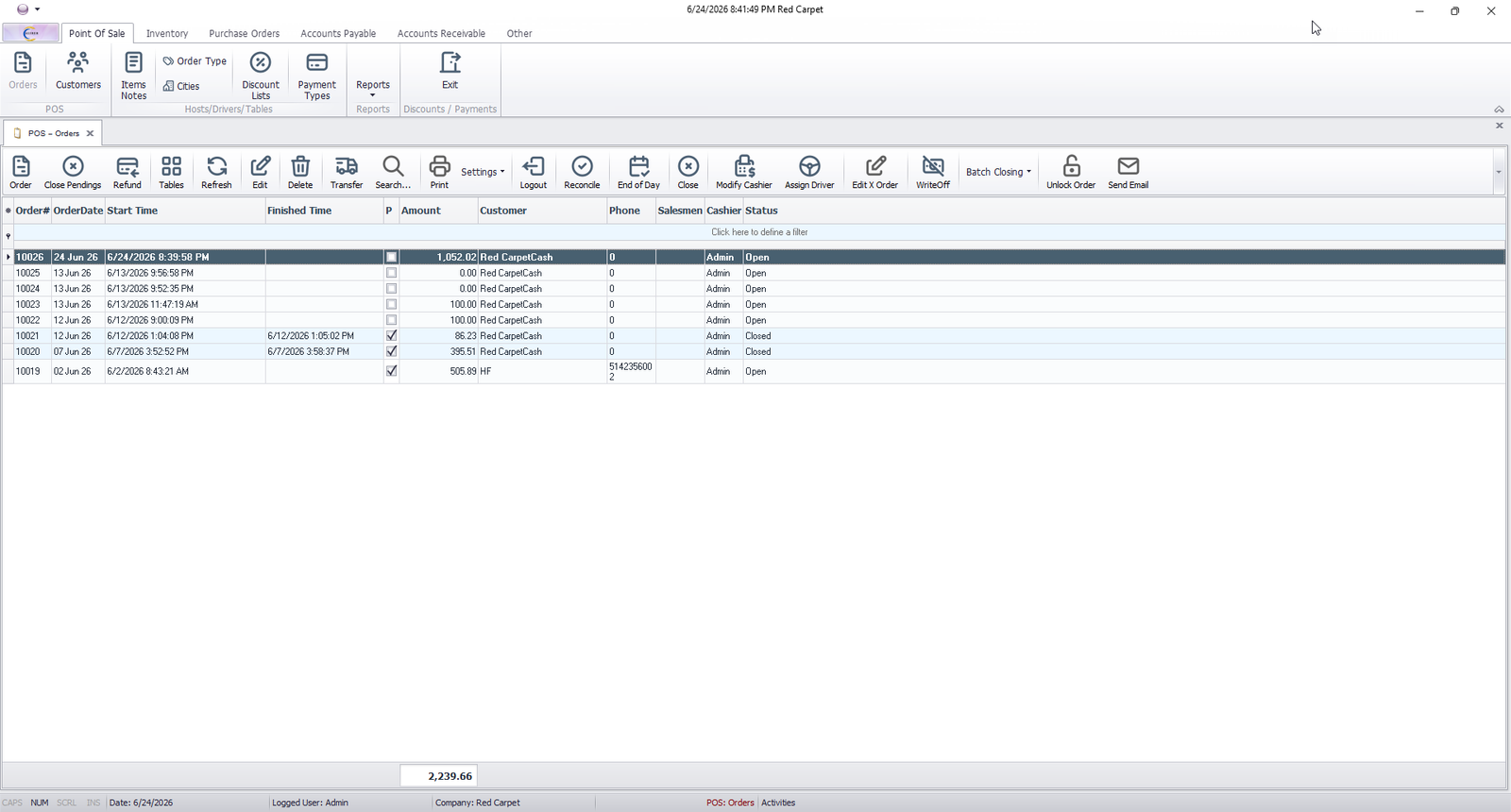This screenshot has width=1511, height=812.
Task: Uncheck P checkbox for order 10021
Action: (391, 335)
